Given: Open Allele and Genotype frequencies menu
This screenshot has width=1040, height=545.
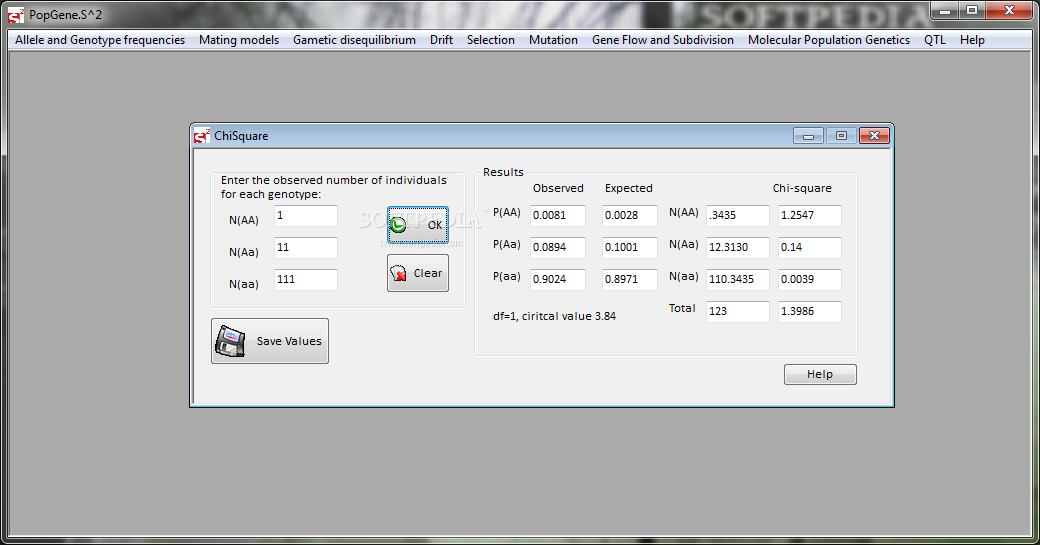Looking at the screenshot, I should click(x=100, y=40).
